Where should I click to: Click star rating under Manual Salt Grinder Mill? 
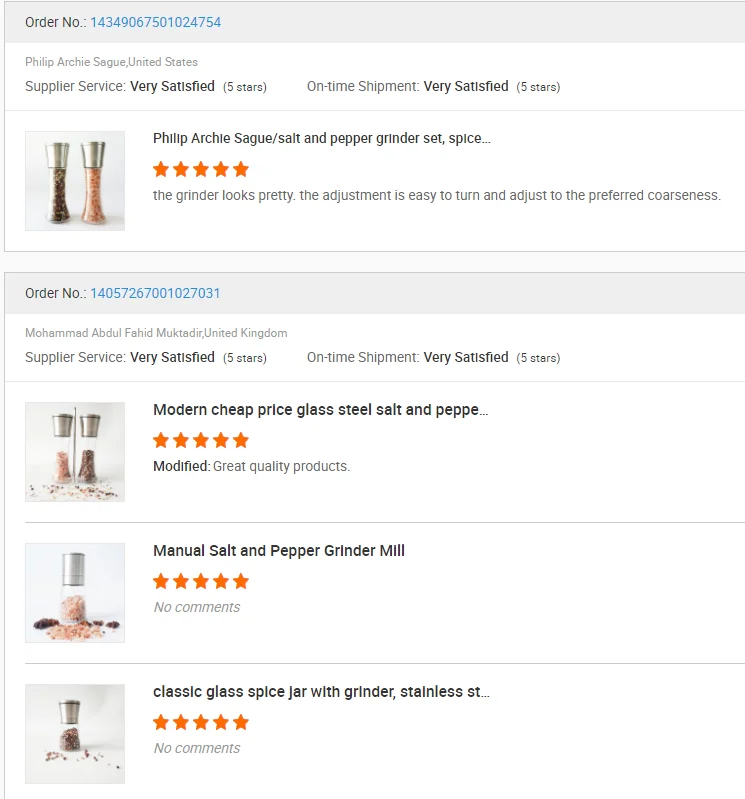pos(200,581)
